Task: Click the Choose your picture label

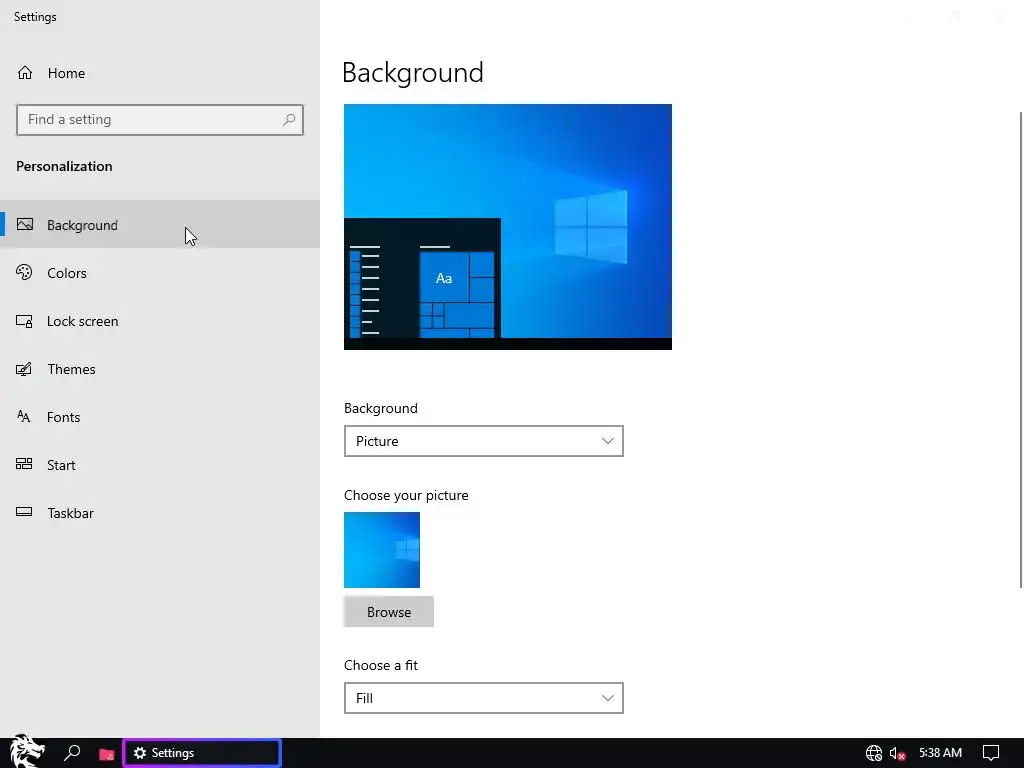Action: [406, 495]
